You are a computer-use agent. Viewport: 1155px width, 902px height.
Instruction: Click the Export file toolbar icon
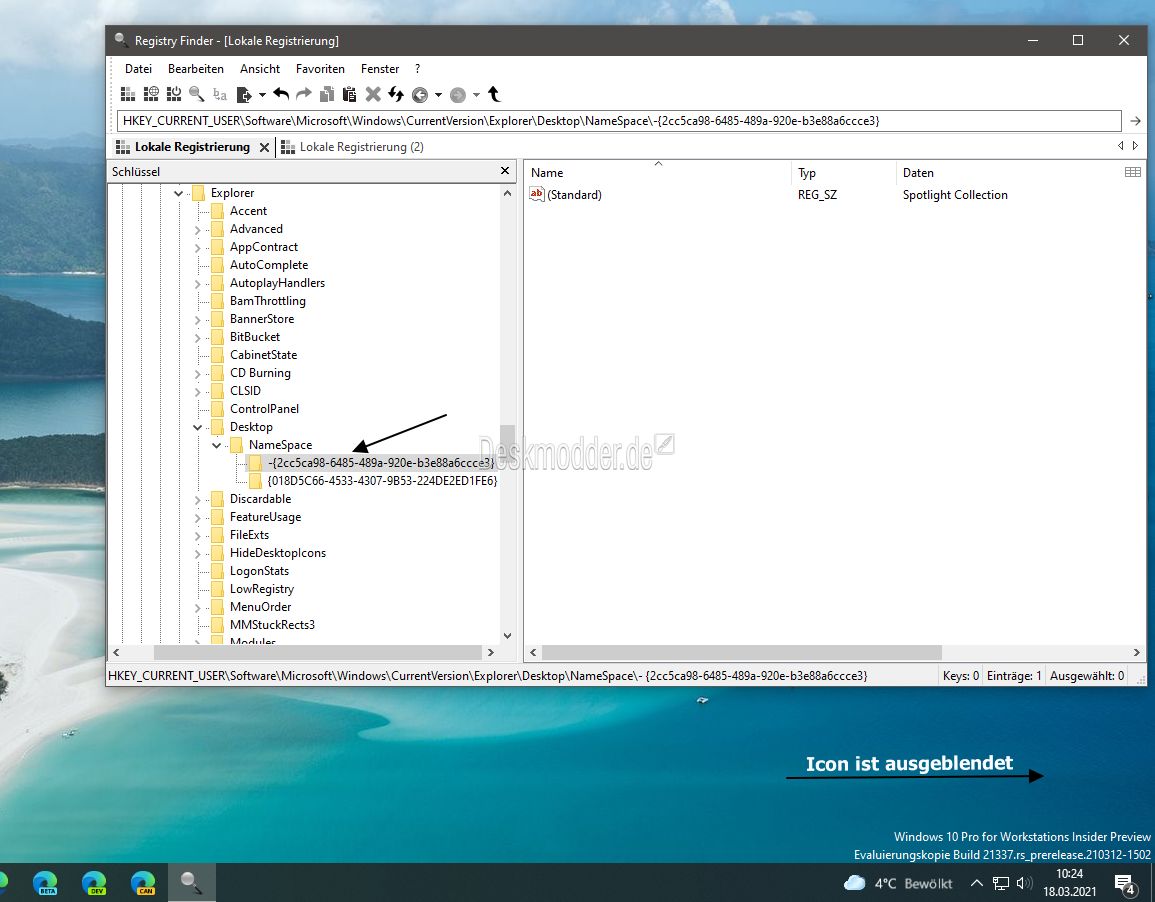244,94
